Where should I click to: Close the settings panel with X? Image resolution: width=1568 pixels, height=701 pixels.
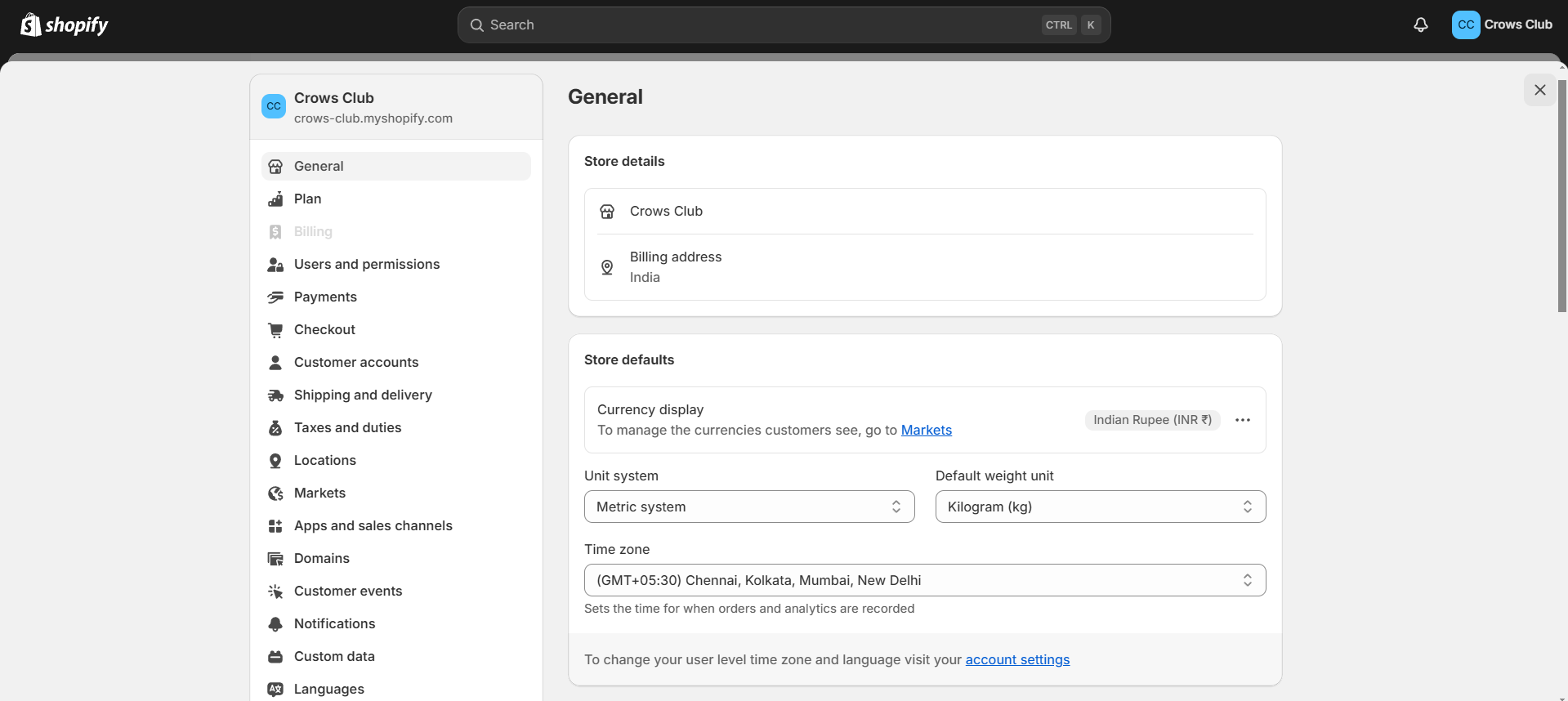1540,90
